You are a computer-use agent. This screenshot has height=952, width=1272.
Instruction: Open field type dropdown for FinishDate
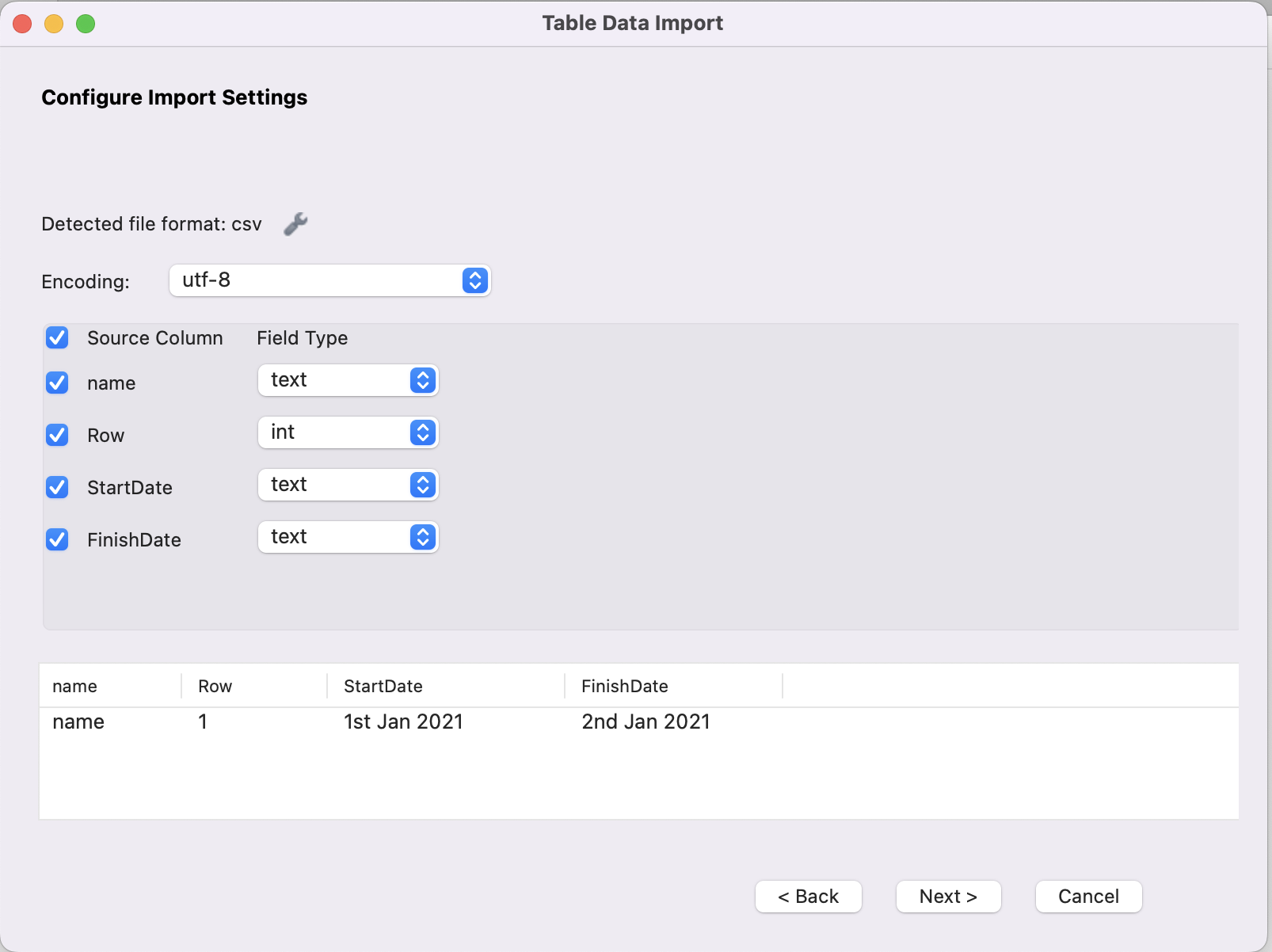click(348, 537)
